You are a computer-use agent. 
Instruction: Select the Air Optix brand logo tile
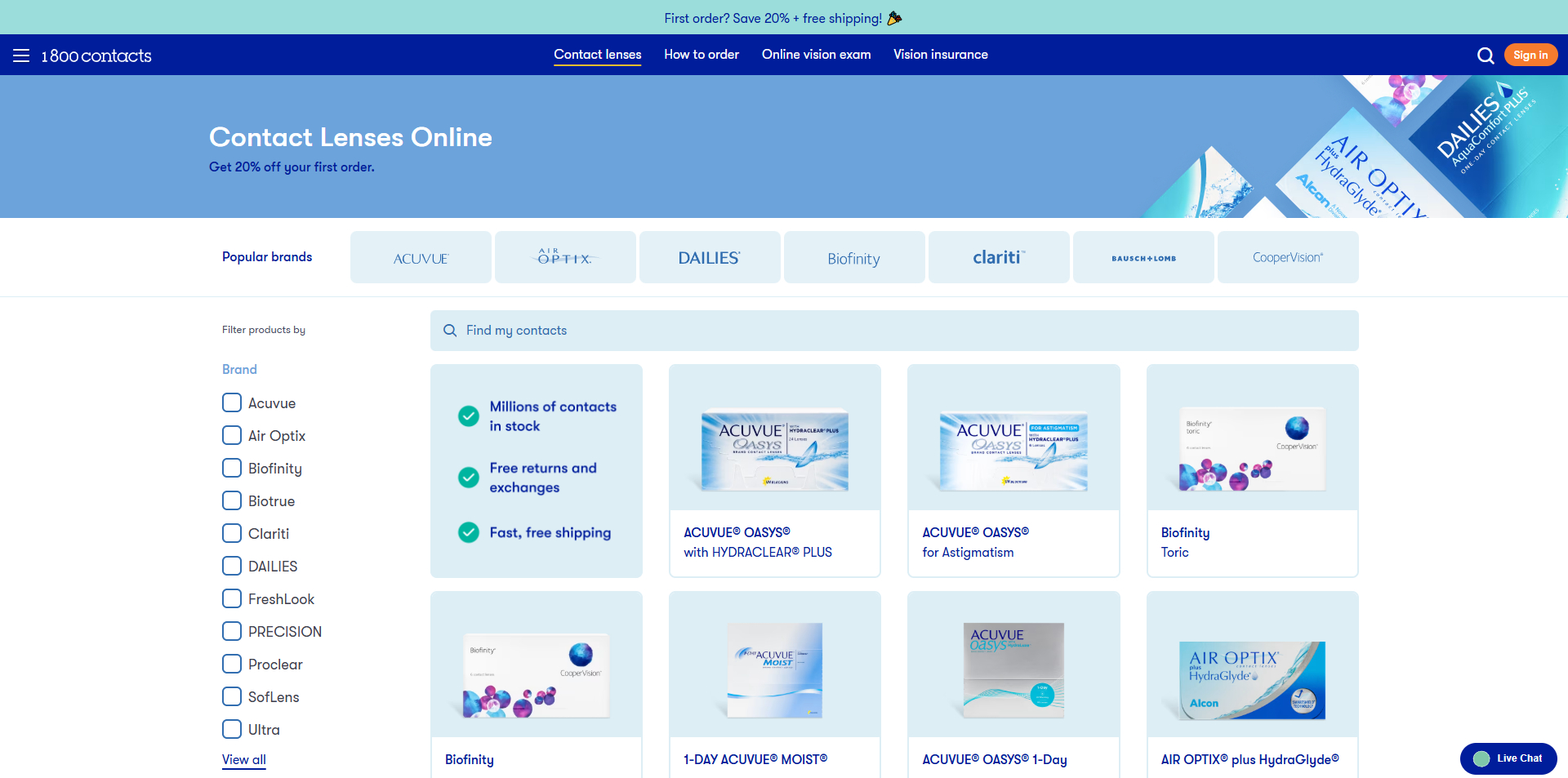(x=565, y=258)
